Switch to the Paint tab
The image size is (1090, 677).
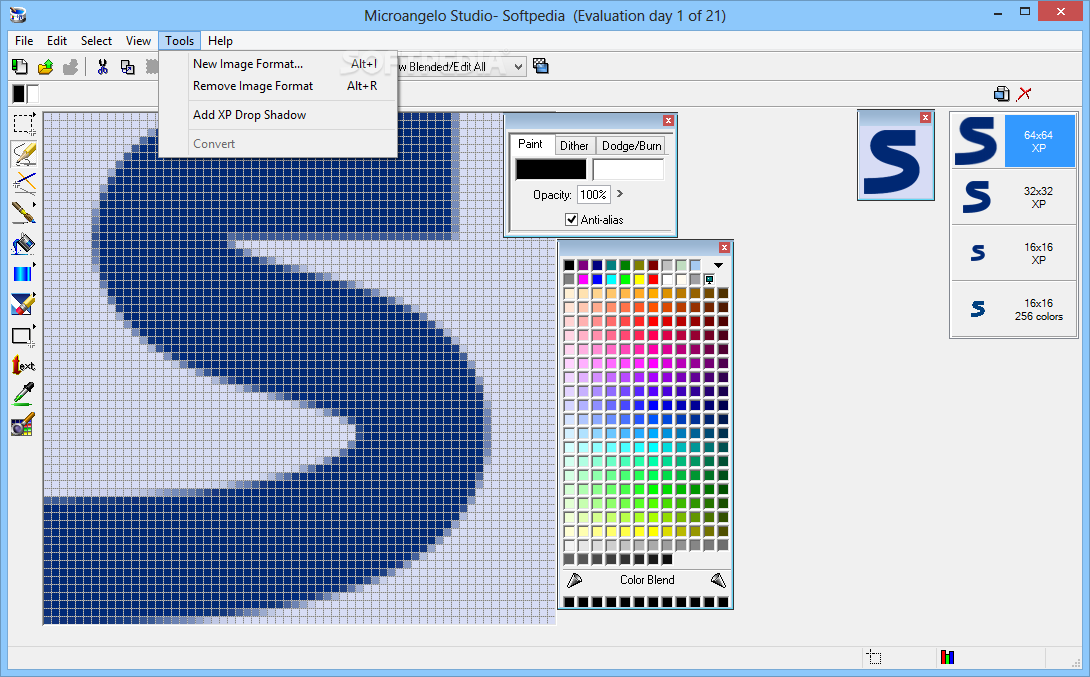pyautogui.click(x=530, y=144)
